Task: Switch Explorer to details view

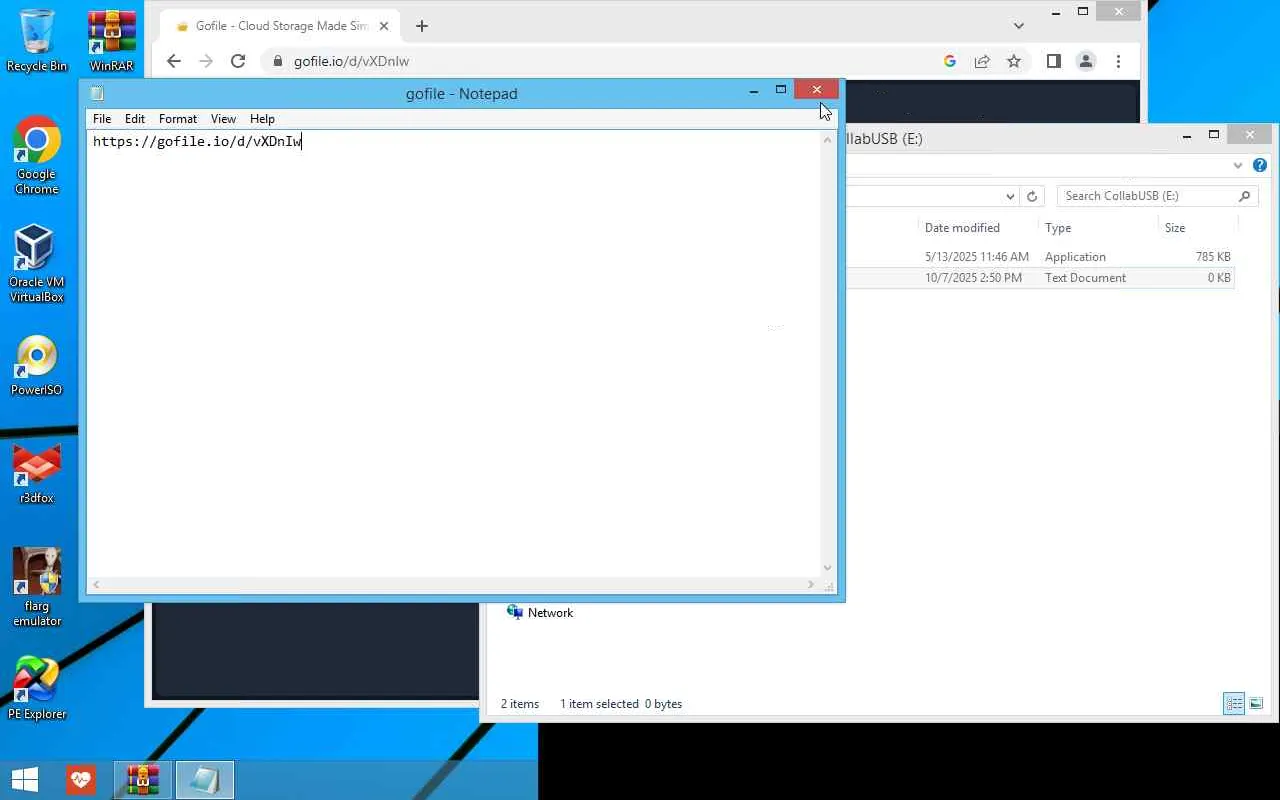Action: tap(1234, 703)
